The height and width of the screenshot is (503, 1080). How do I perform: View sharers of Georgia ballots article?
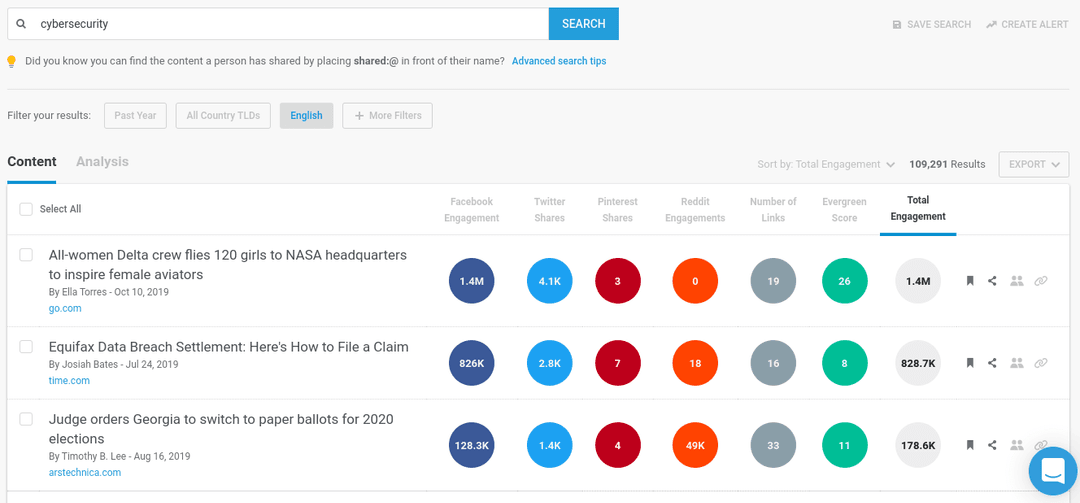coord(1017,445)
